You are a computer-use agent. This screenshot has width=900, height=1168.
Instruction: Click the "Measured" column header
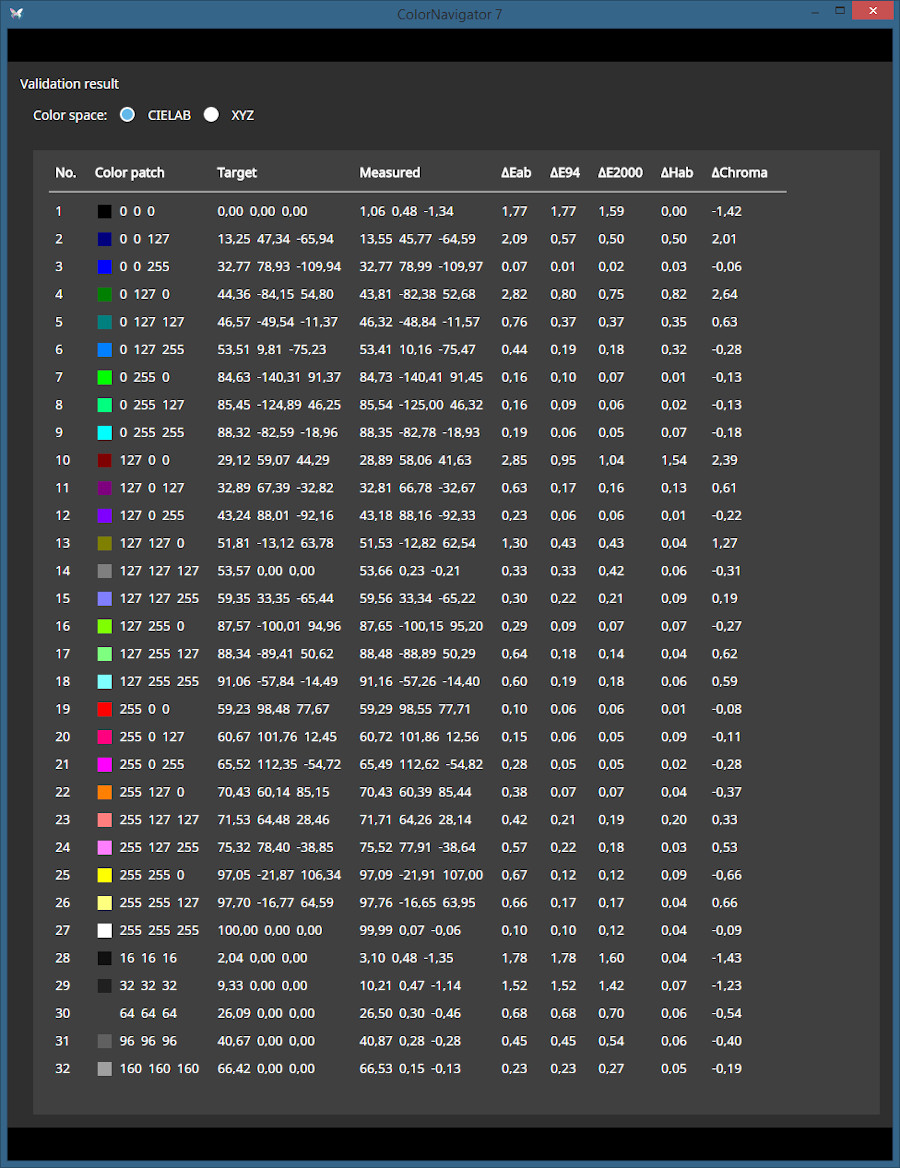click(390, 173)
